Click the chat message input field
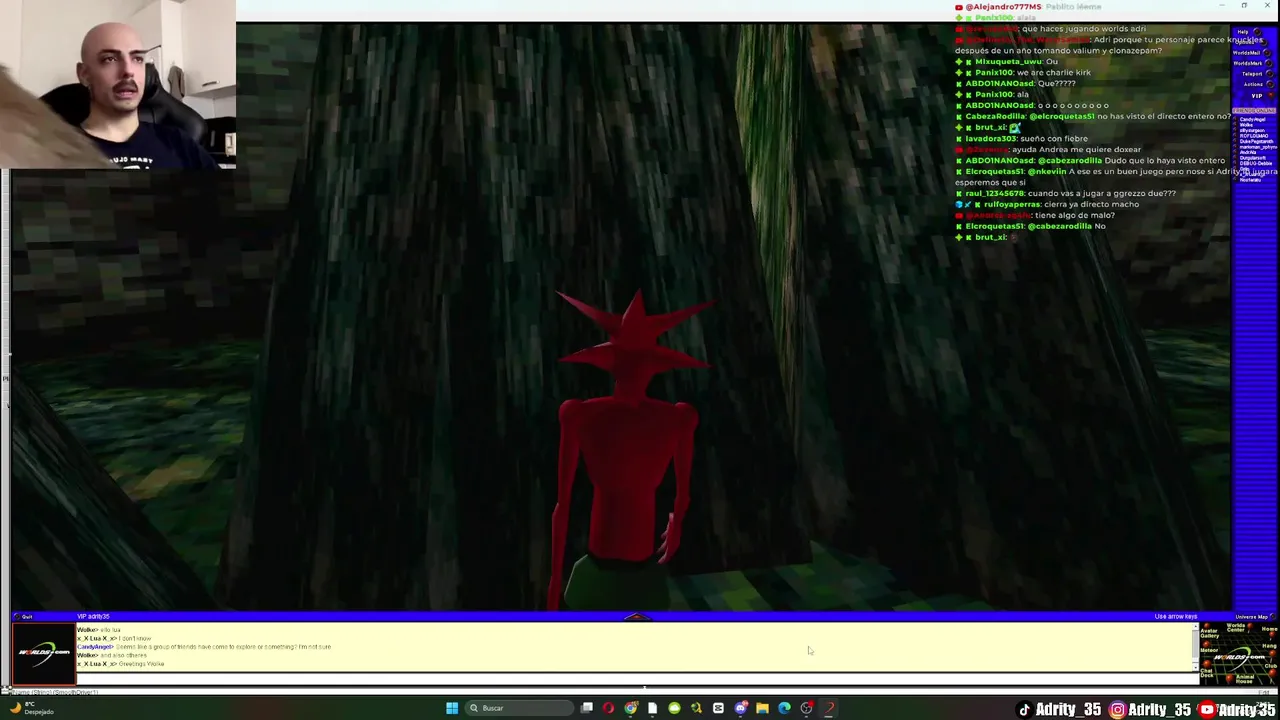The width and height of the screenshot is (1280, 720). 636,677
